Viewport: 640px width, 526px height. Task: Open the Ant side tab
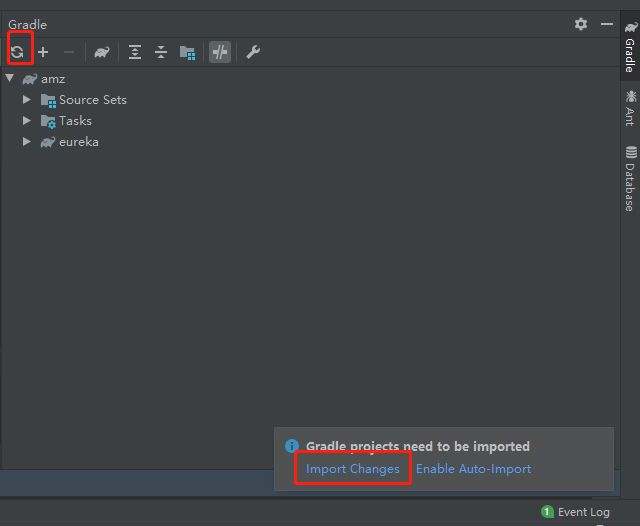pyautogui.click(x=630, y=108)
